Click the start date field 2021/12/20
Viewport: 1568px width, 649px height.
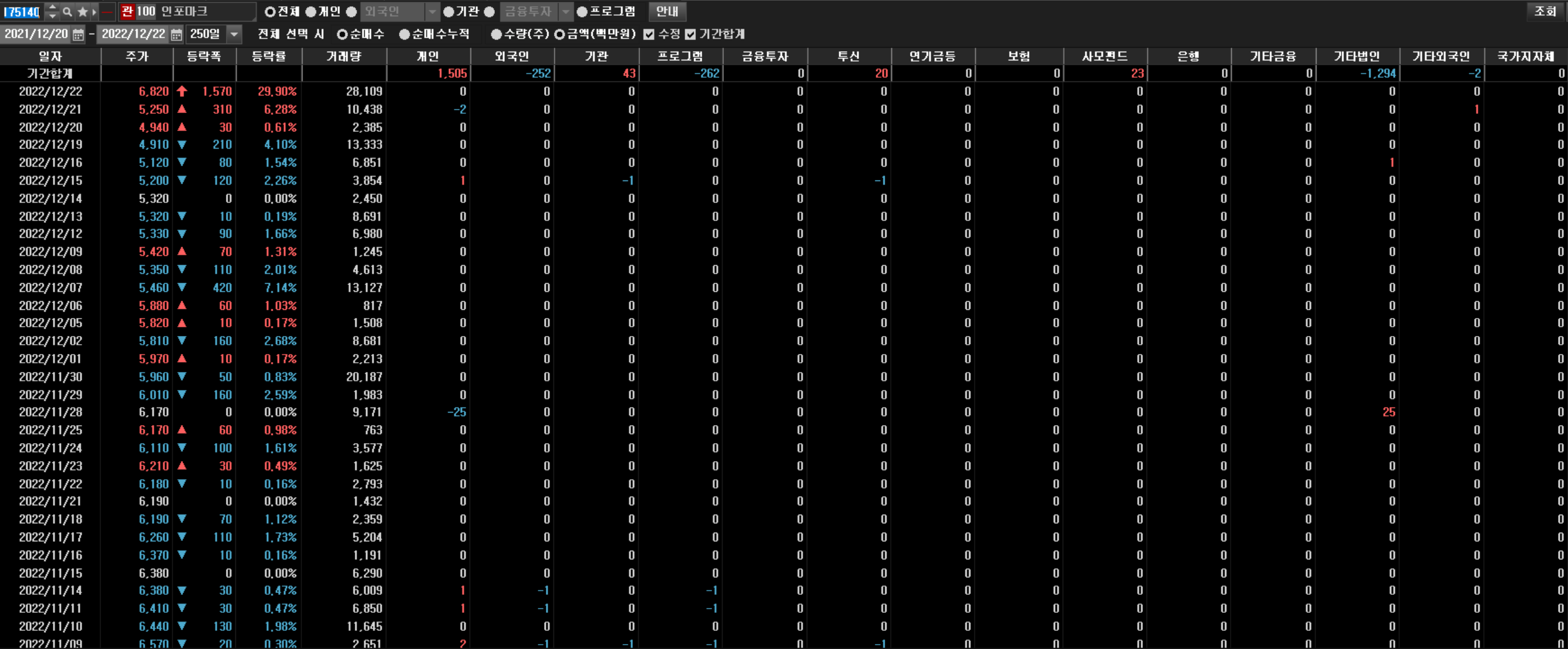(35, 34)
